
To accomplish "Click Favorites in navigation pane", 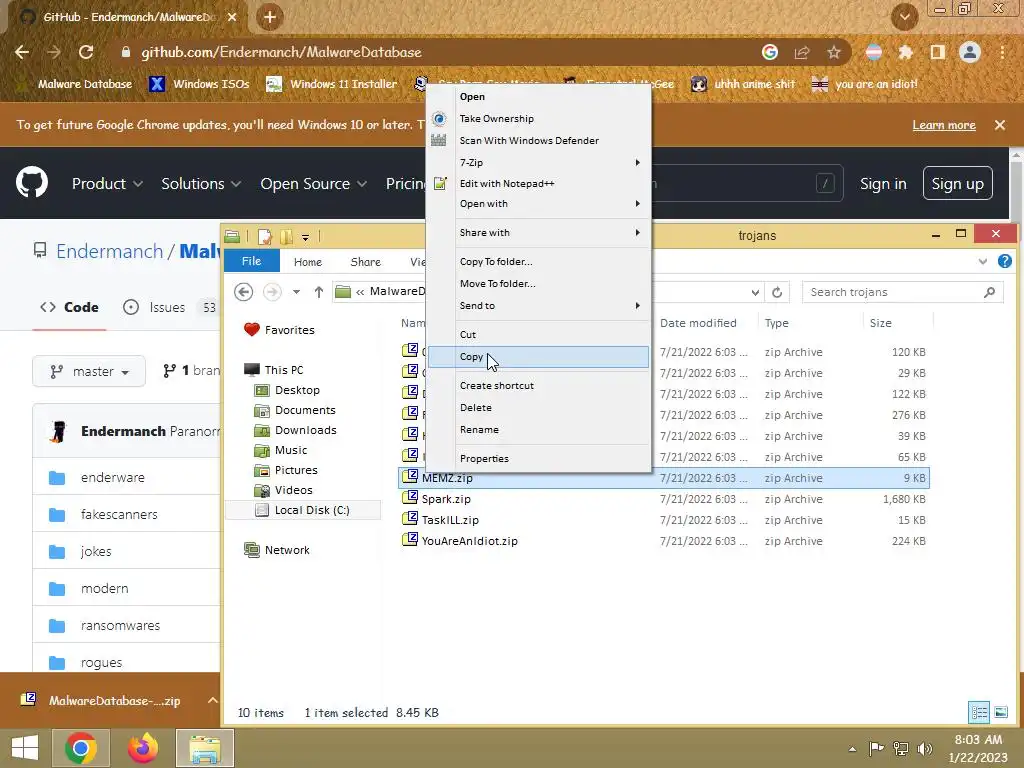I will (289, 330).
